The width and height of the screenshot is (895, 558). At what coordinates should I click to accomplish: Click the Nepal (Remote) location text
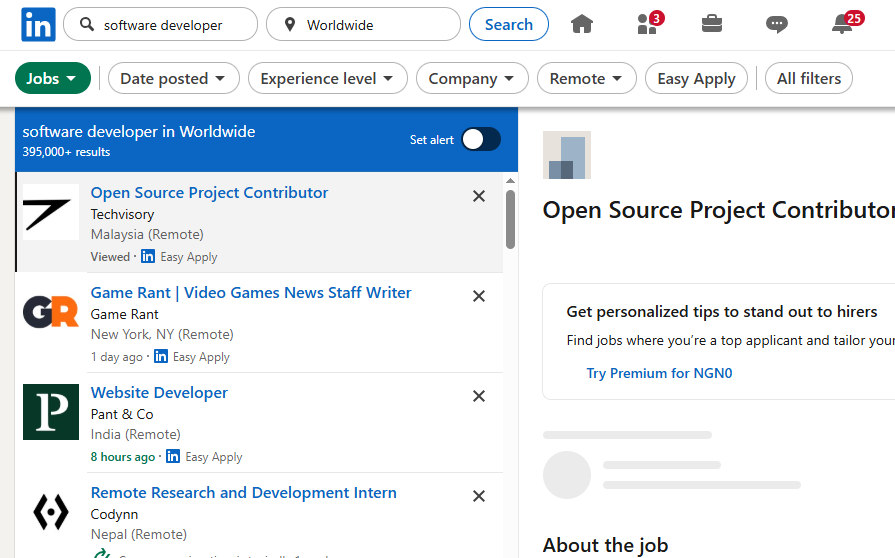[x=139, y=534]
